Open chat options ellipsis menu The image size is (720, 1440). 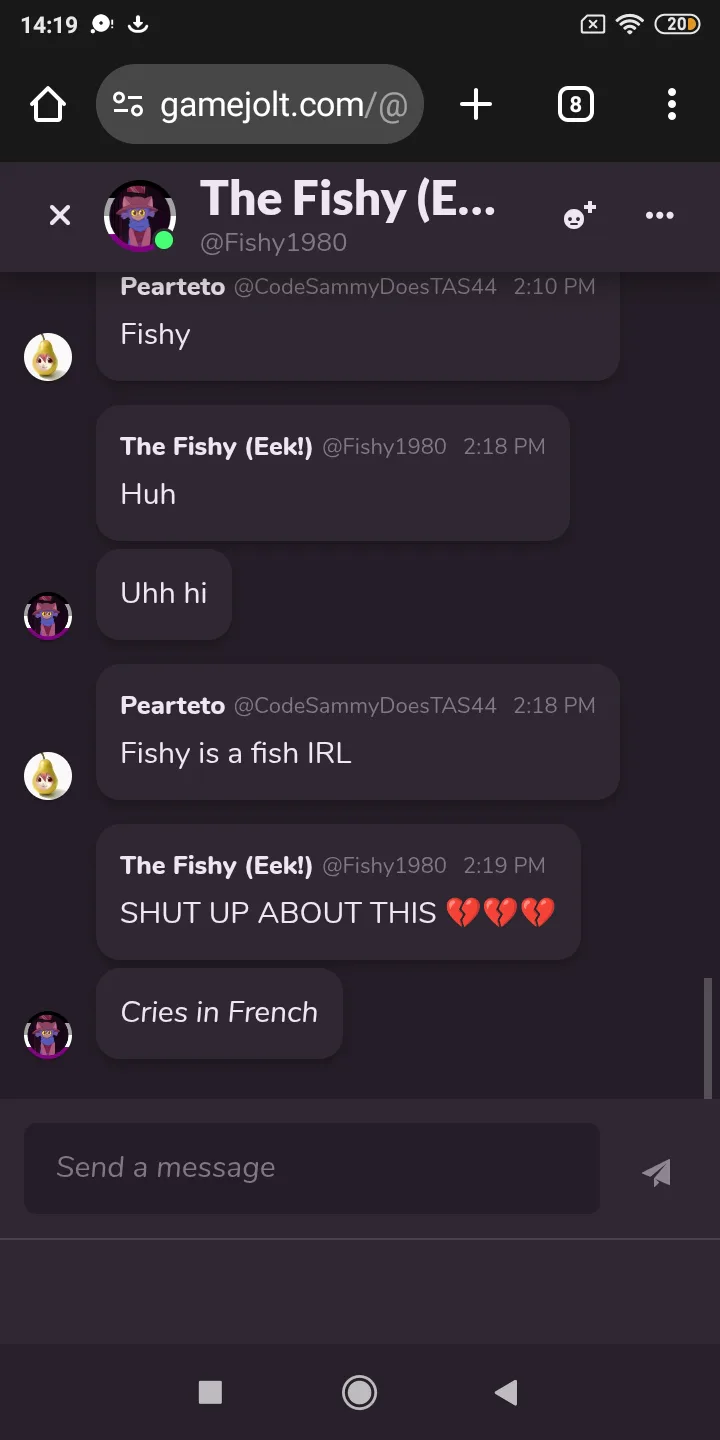pos(659,215)
